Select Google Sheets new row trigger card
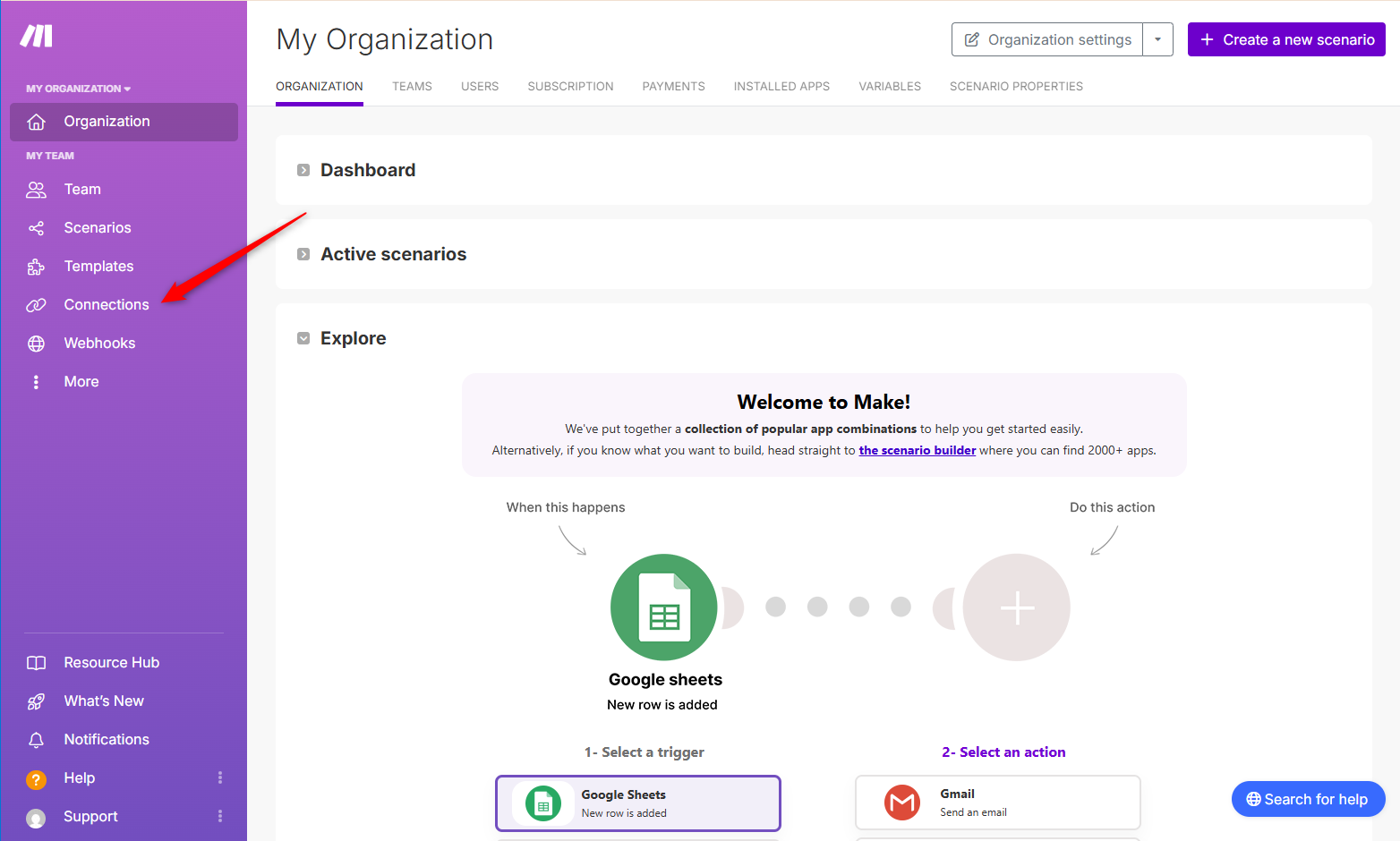 (637, 803)
